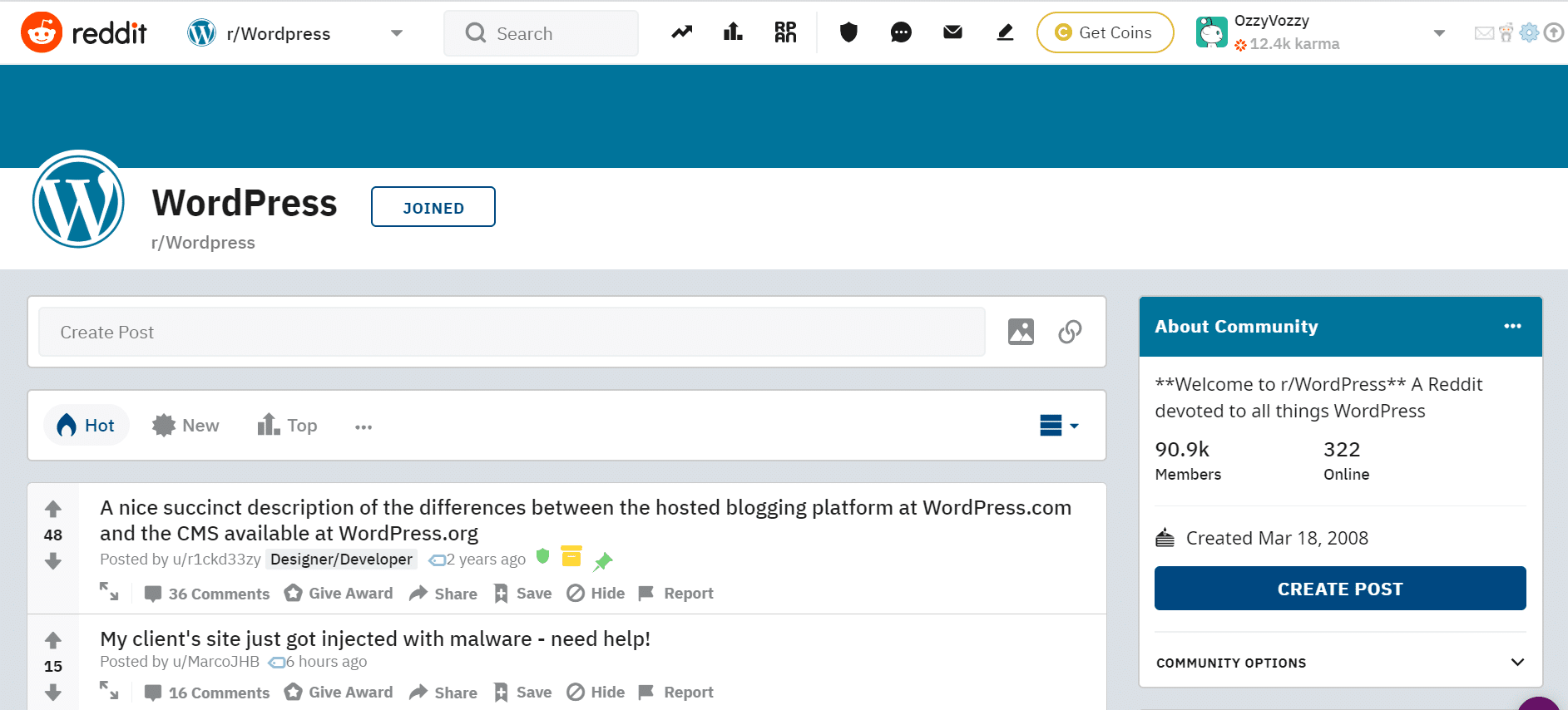The height and width of the screenshot is (710, 1568).
Task: Toggle the JOINED membership button
Action: tap(433, 207)
